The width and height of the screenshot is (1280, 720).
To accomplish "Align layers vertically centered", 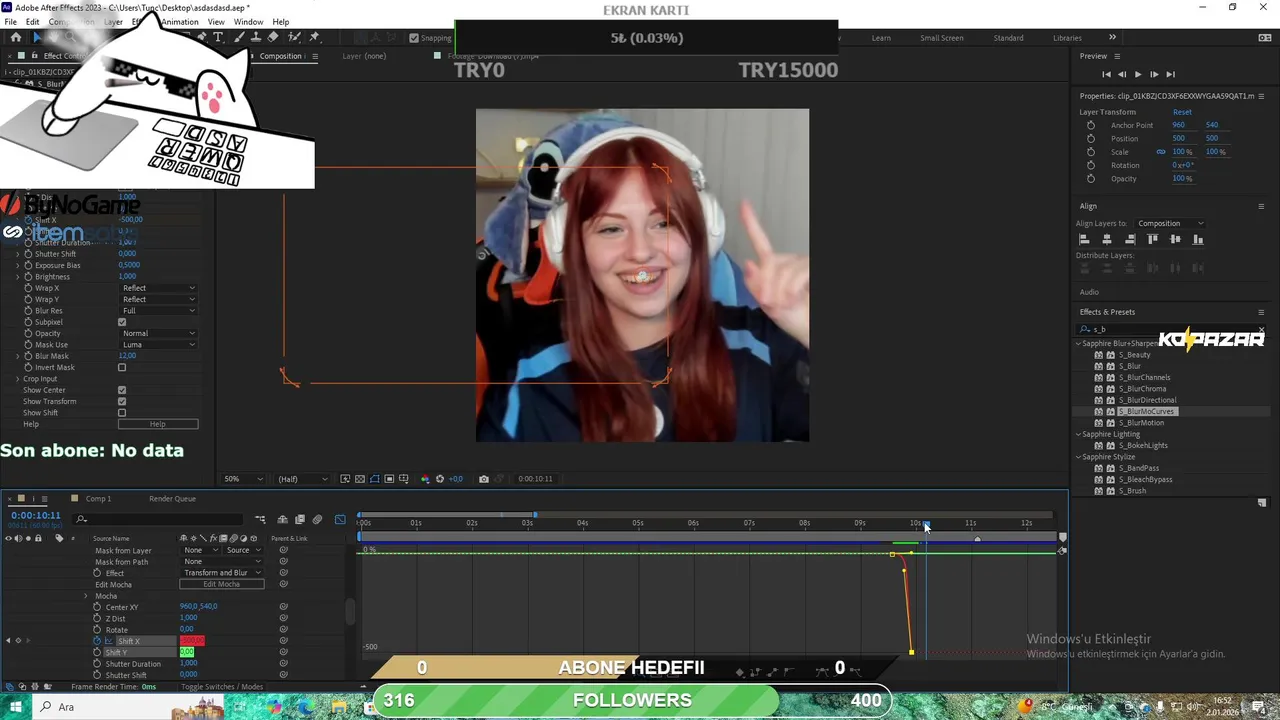I will pos(1175,239).
